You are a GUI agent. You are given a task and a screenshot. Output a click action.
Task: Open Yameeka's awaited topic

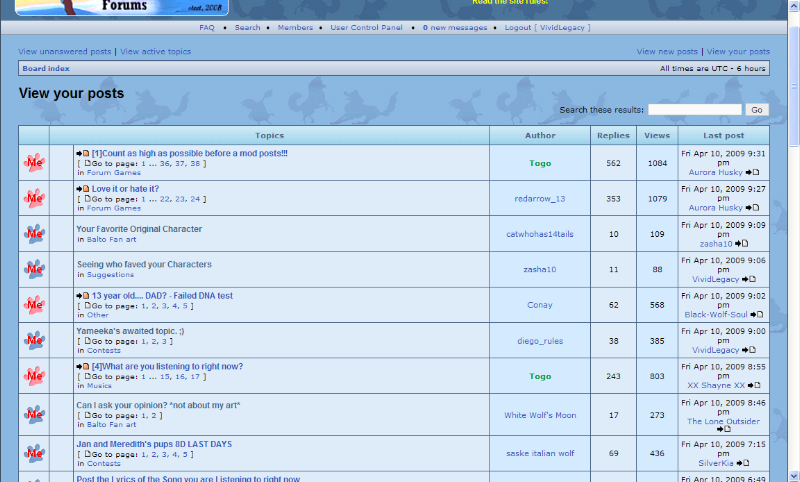coord(130,331)
